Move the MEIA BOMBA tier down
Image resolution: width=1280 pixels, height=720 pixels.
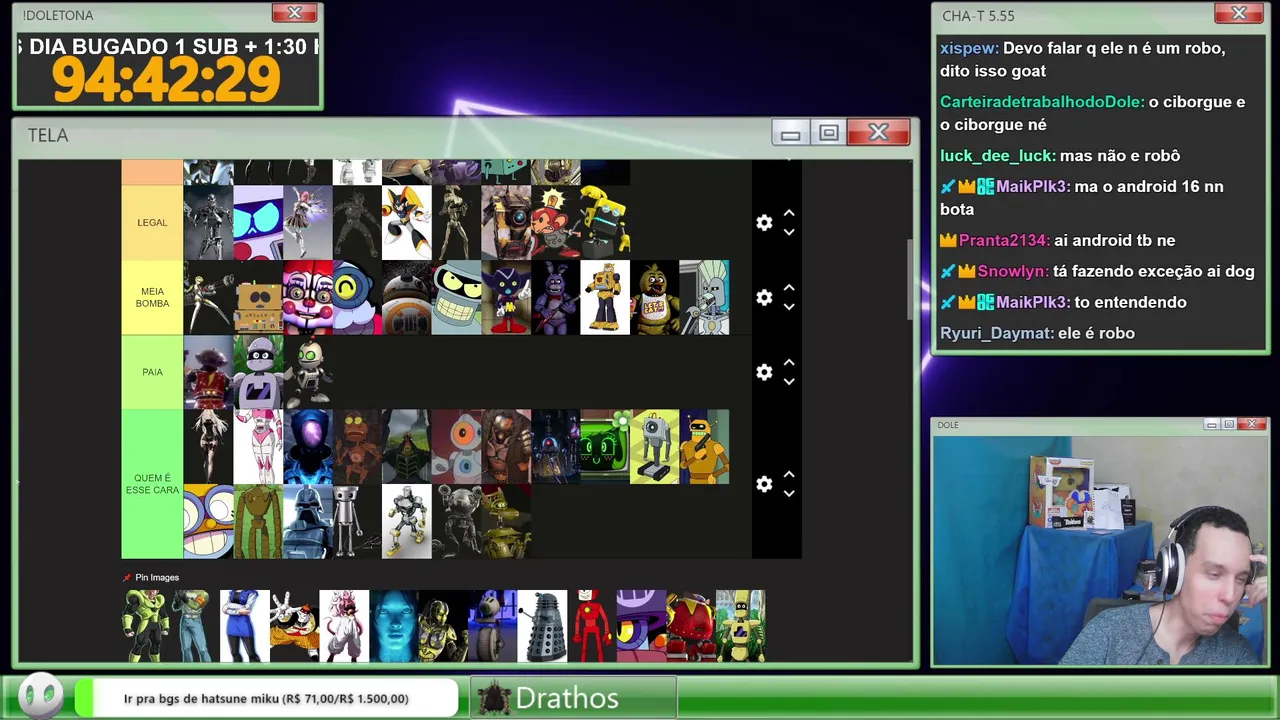tap(789, 307)
